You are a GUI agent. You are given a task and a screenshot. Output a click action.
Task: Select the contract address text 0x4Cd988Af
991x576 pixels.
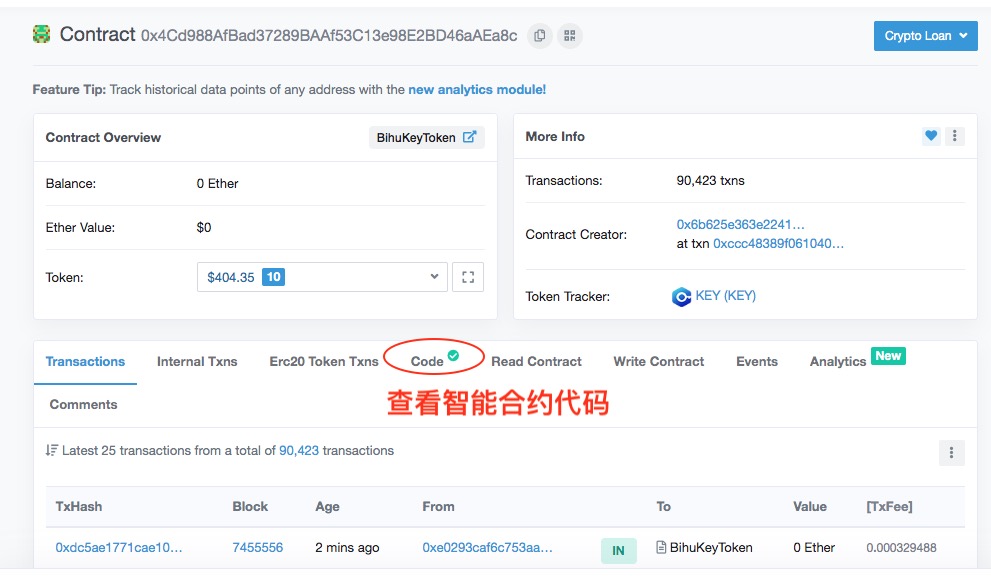click(x=329, y=35)
